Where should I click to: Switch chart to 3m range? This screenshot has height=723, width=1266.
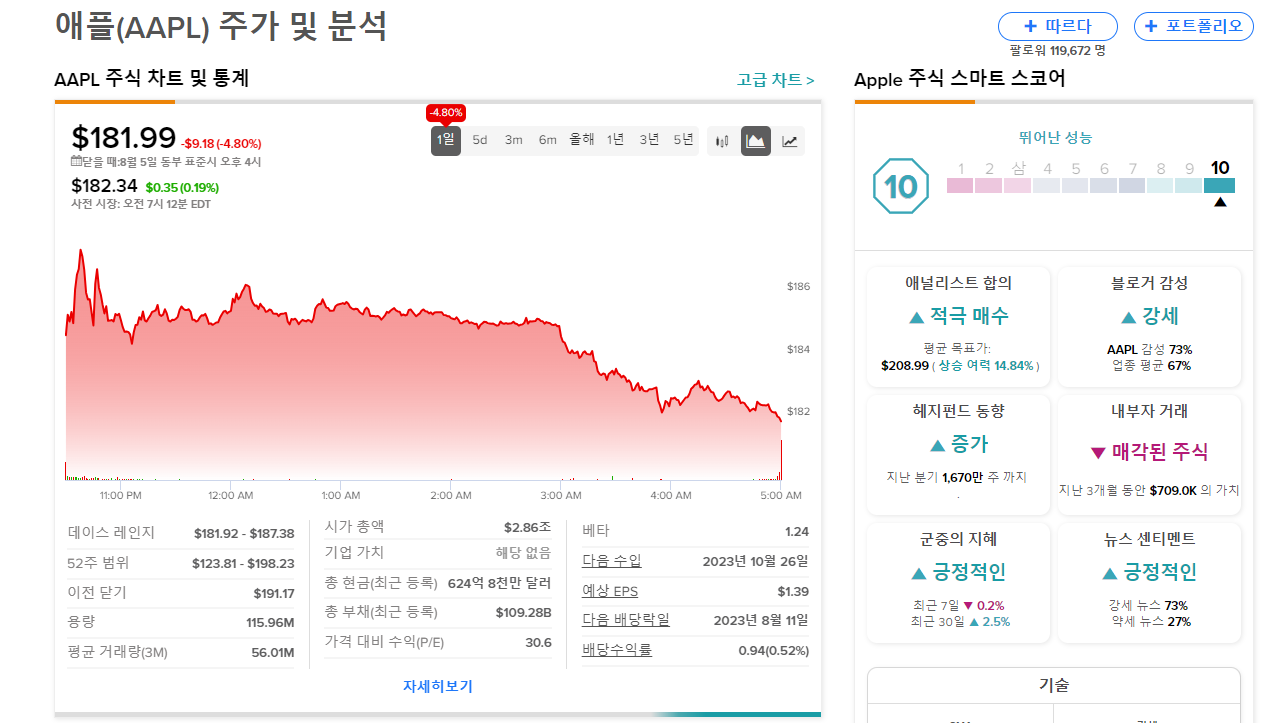[514, 140]
